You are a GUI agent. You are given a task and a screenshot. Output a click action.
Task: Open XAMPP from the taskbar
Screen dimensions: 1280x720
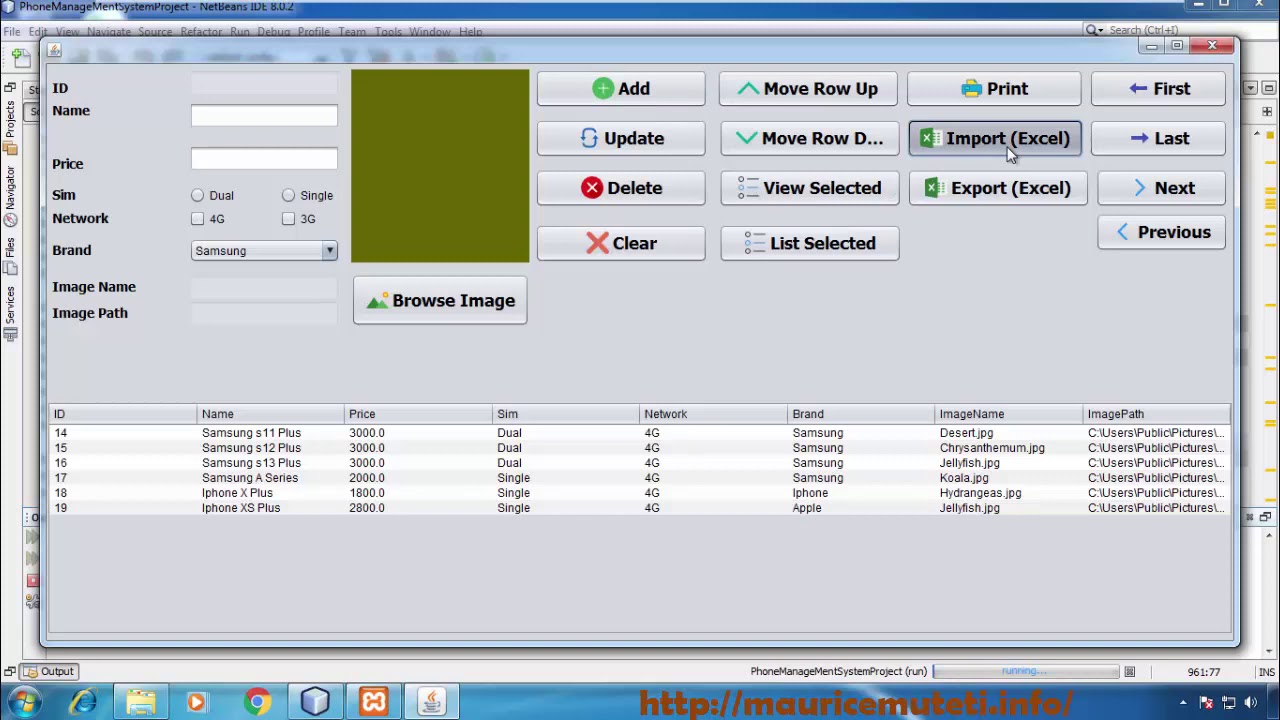click(x=374, y=702)
